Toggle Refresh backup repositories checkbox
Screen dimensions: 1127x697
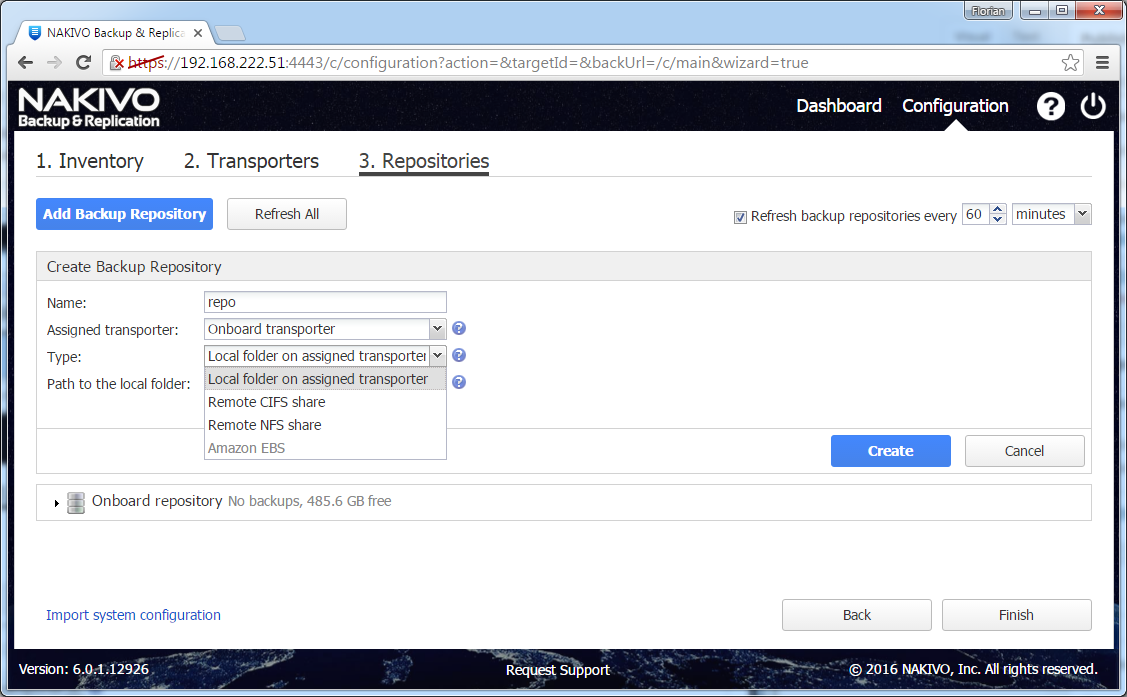tap(740, 217)
